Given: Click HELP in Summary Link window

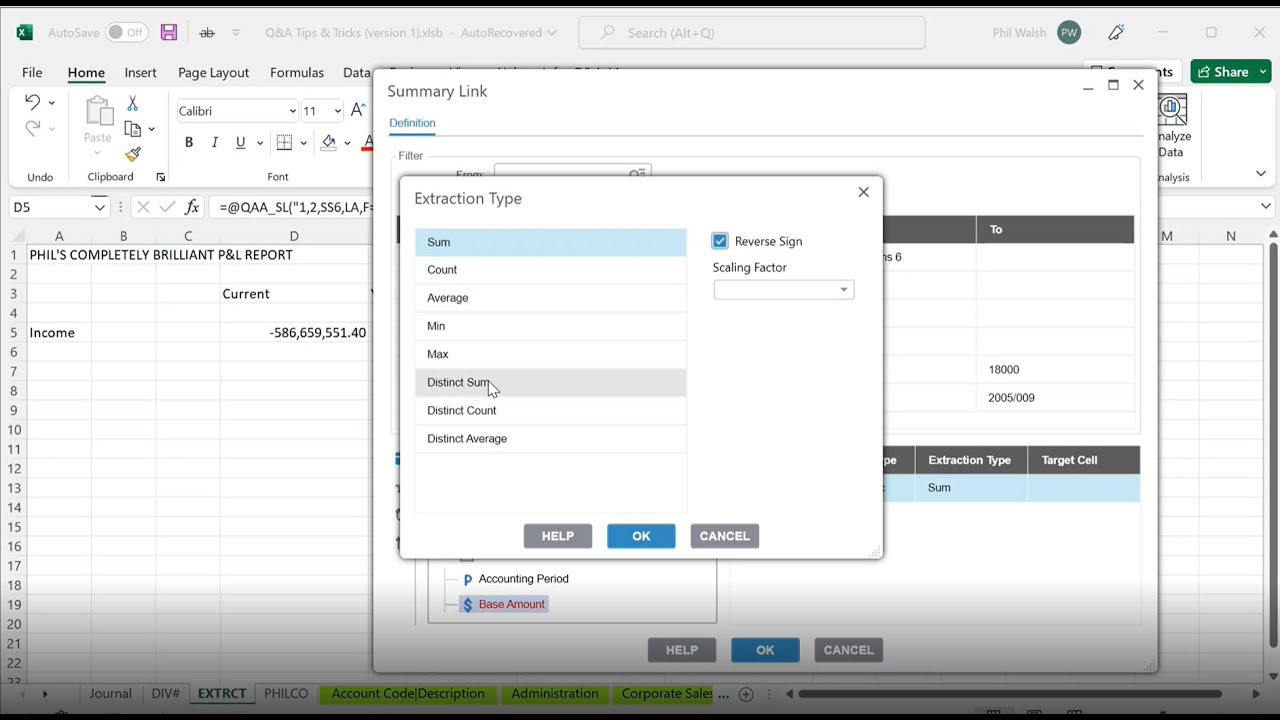Looking at the screenshot, I should click(682, 650).
